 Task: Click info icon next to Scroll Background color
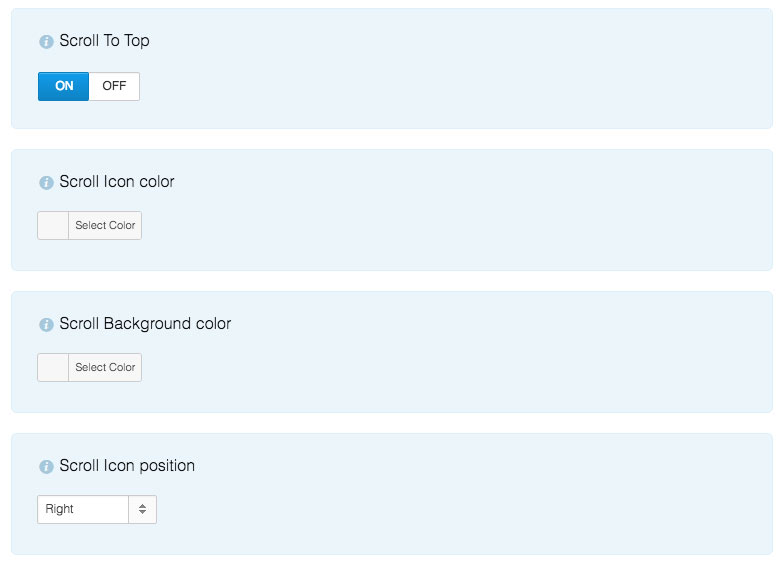(46, 325)
